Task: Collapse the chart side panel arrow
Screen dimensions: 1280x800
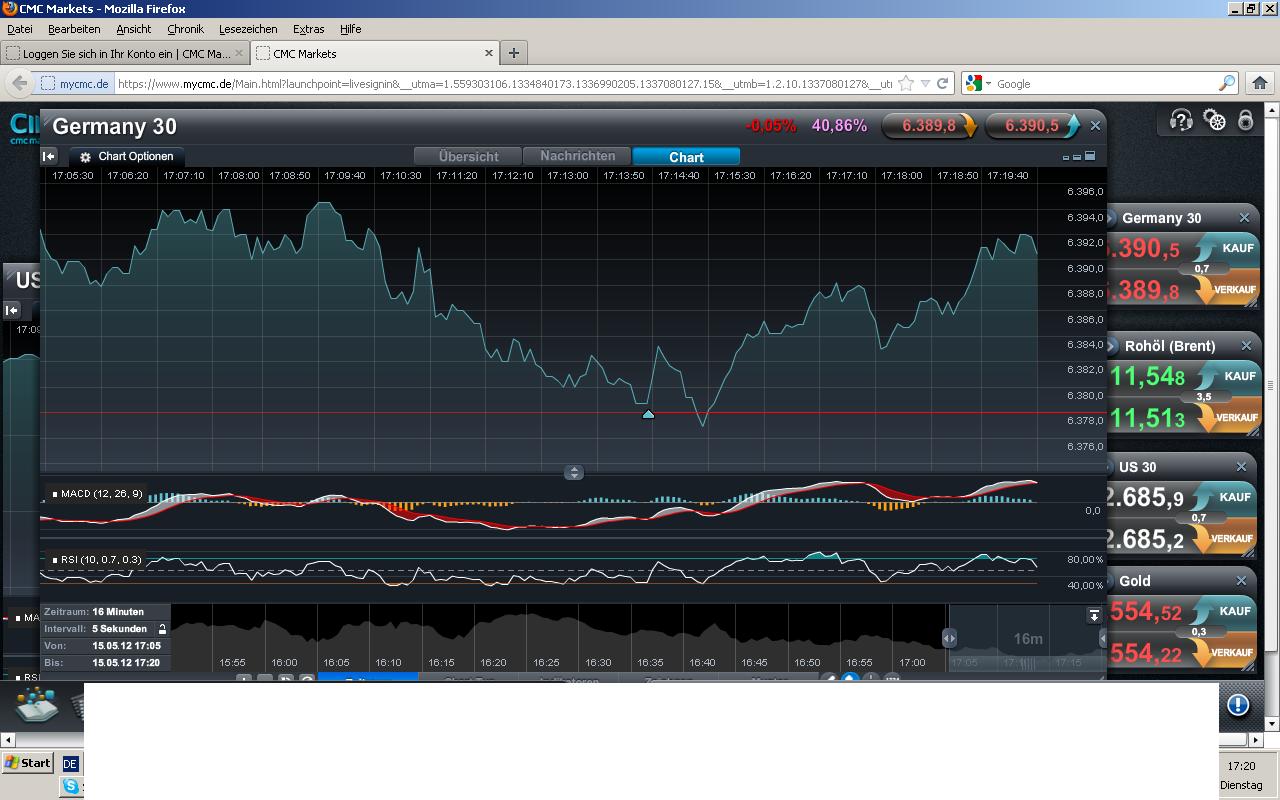Action: click(49, 156)
